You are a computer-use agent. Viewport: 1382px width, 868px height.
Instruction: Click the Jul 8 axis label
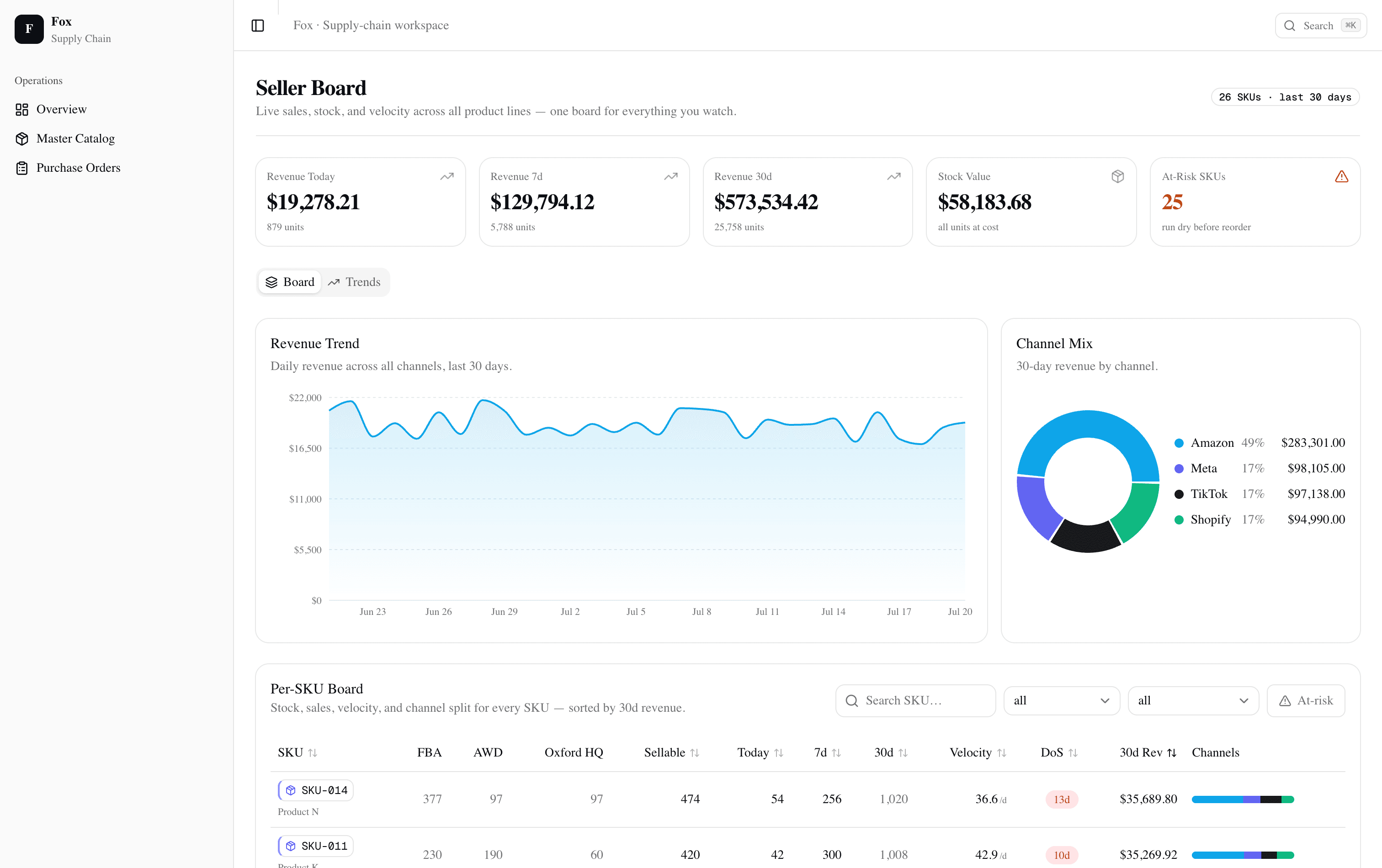702,612
